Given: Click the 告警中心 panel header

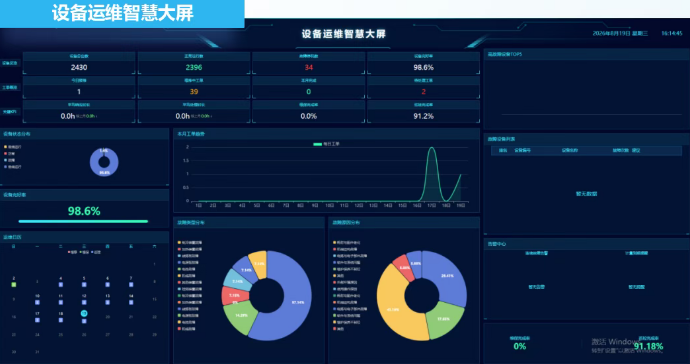Looking at the screenshot, I should click(x=586, y=244).
